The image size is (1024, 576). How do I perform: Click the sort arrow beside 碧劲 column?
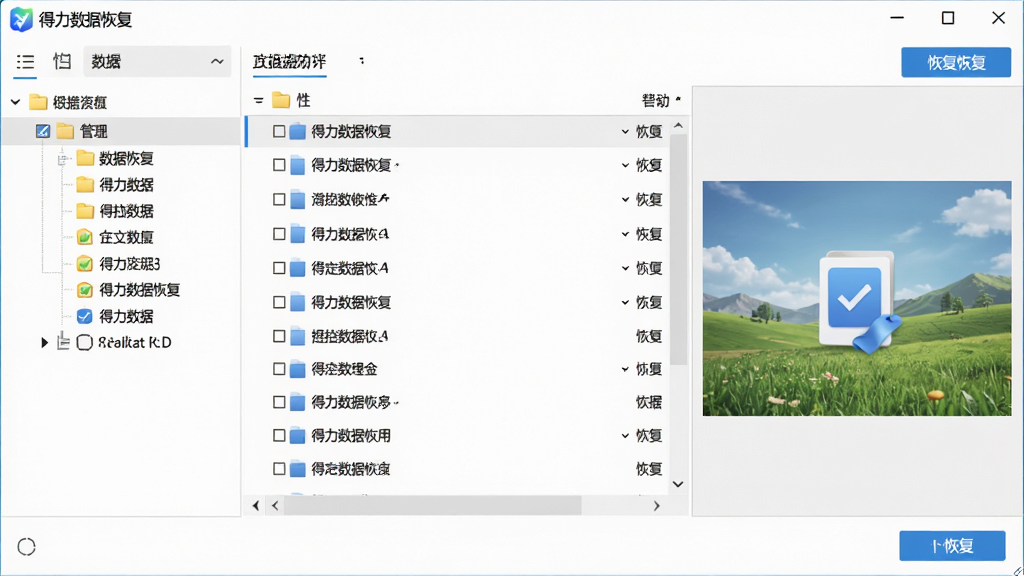(678, 99)
